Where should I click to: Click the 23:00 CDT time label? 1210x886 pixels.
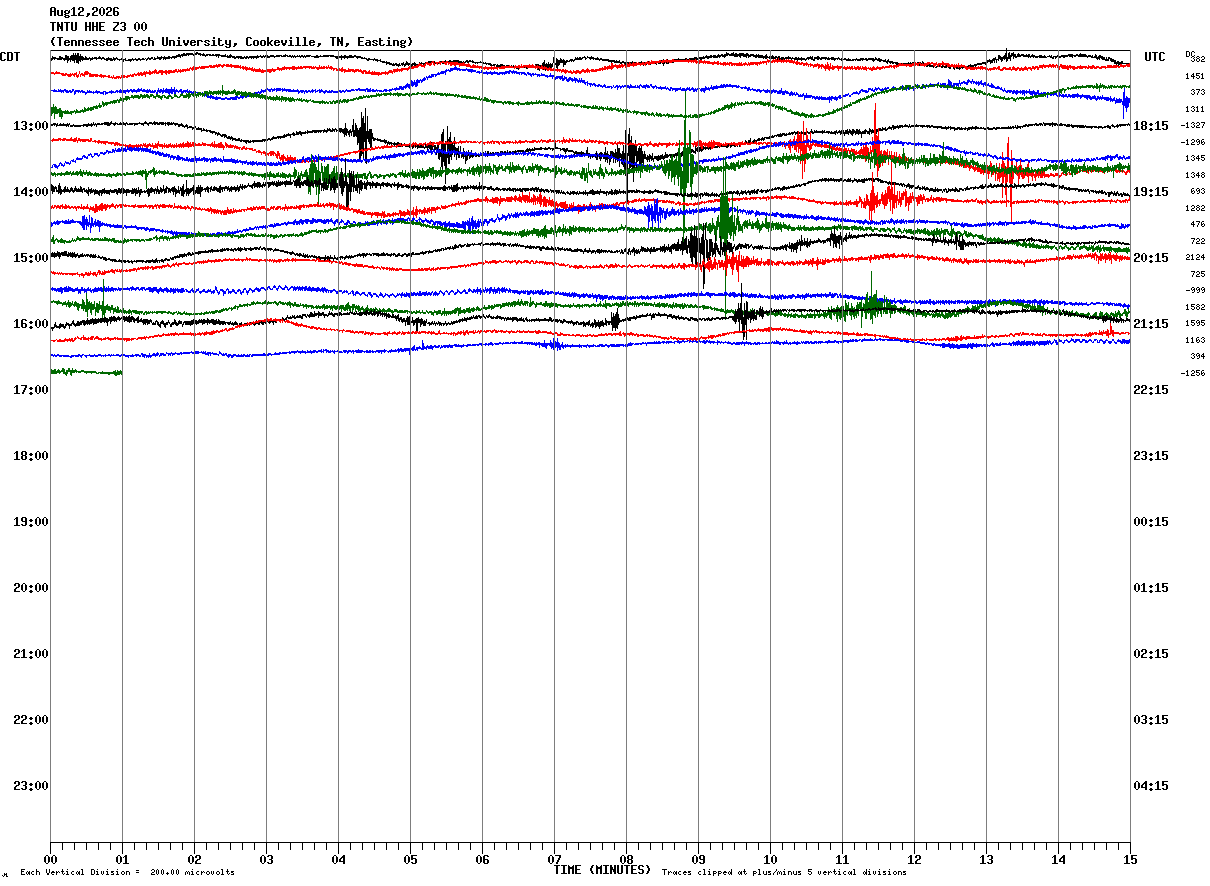31,786
